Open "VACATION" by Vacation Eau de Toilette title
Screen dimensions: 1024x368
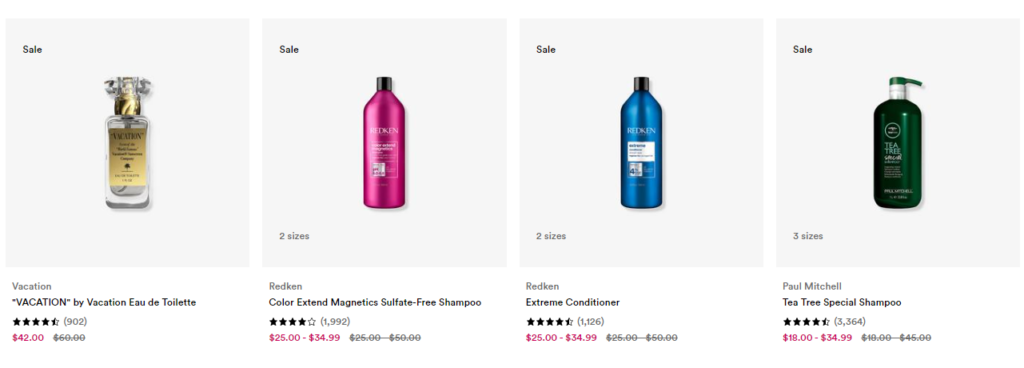[x=104, y=303]
